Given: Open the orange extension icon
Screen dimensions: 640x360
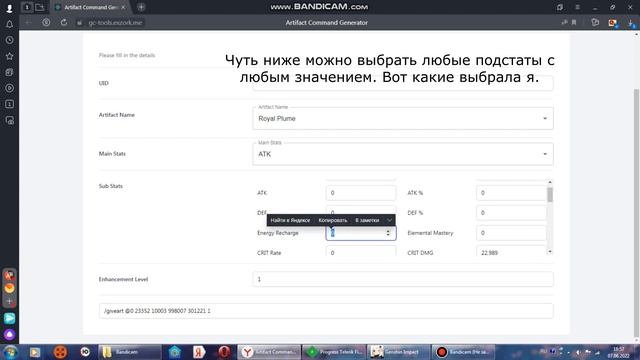Looking at the screenshot, I should (x=613, y=23).
